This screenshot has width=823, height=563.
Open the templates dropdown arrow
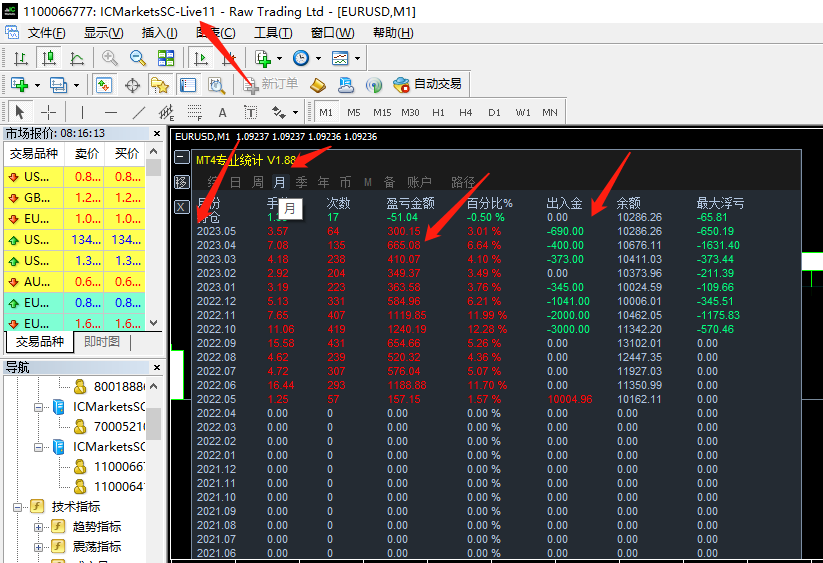pyautogui.click(x=357, y=58)
